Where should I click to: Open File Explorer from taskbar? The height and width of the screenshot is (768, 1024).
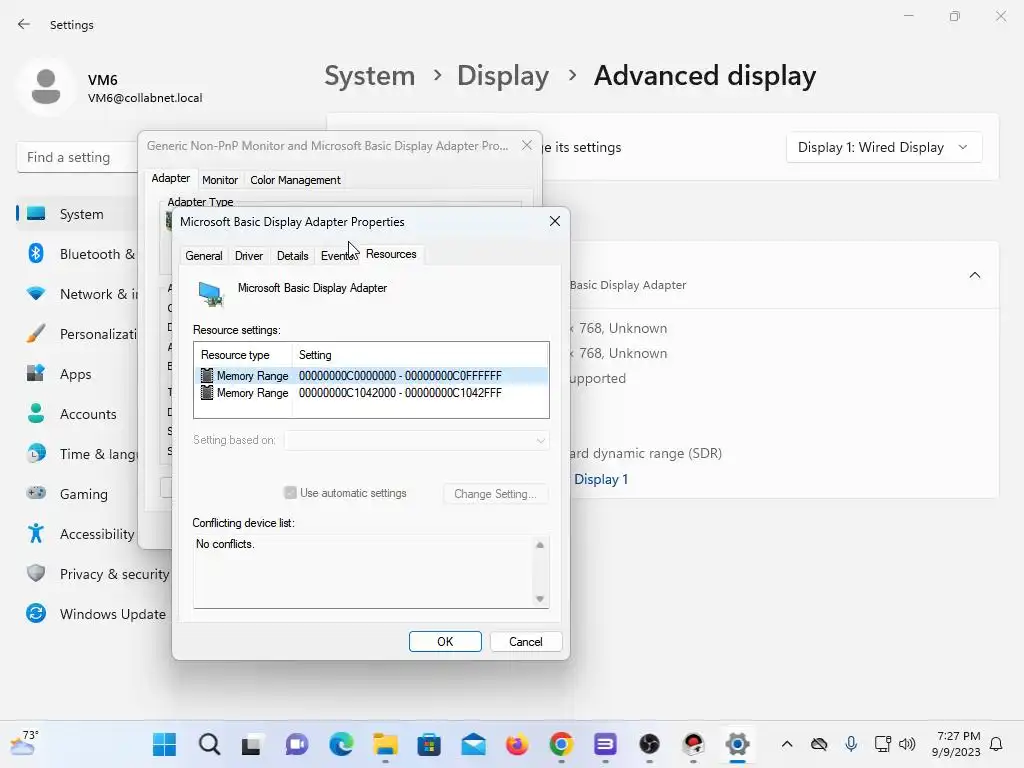click(385, 744)
